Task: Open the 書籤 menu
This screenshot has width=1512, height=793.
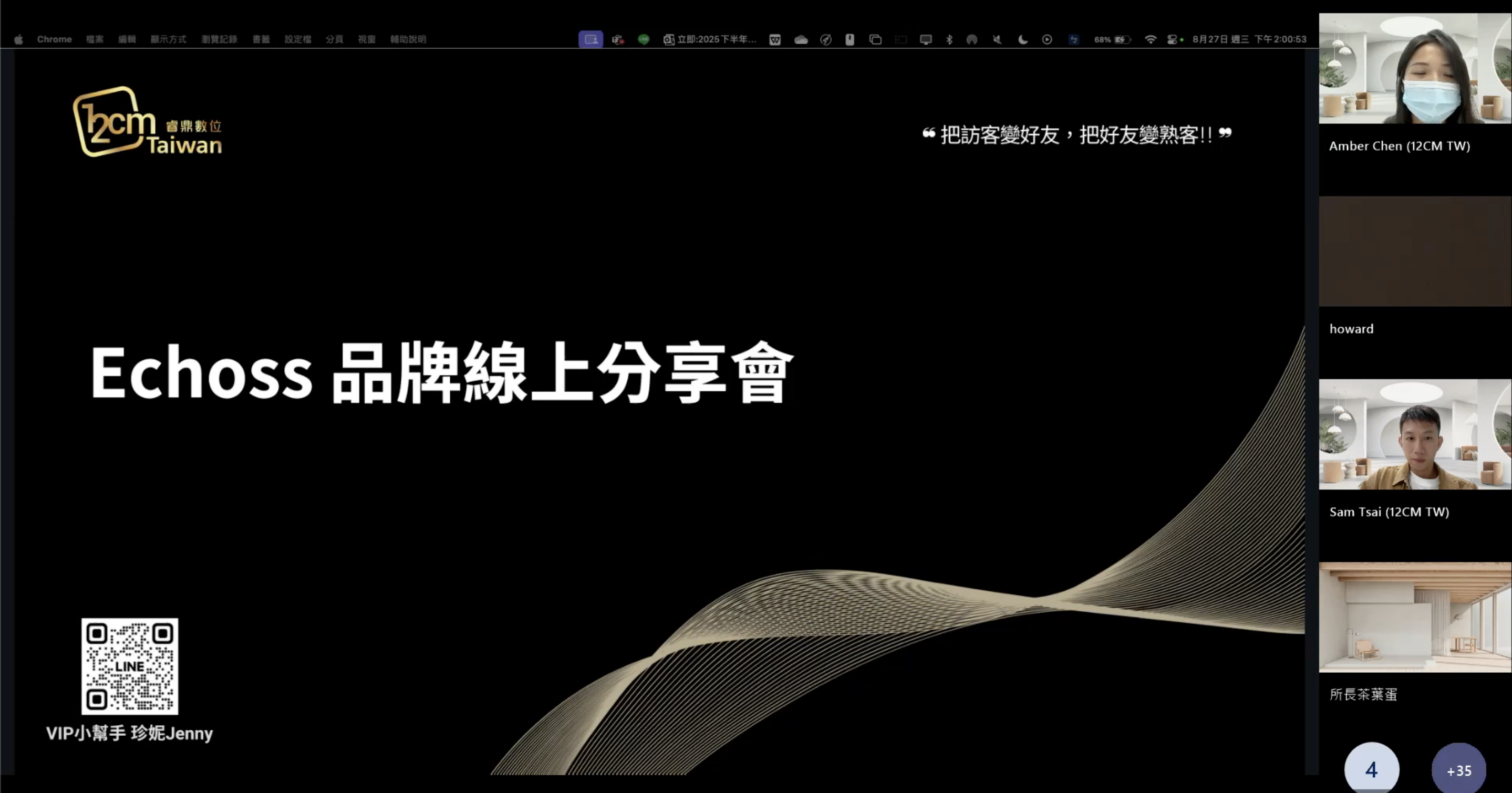Action: pos(261,39)
